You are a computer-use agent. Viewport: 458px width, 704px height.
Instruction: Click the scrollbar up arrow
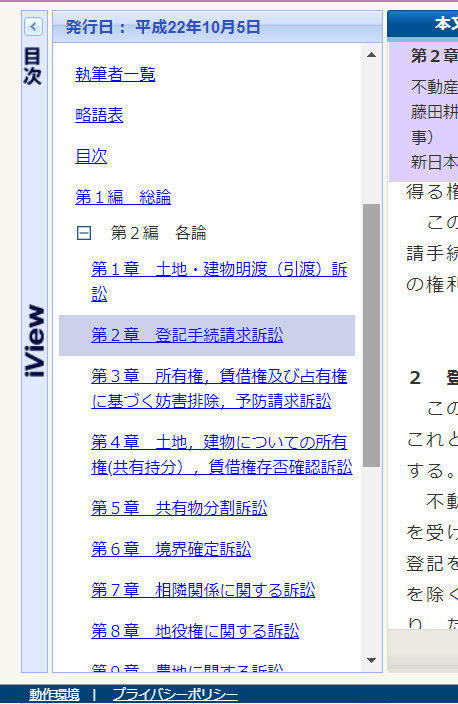pos(371,55)
